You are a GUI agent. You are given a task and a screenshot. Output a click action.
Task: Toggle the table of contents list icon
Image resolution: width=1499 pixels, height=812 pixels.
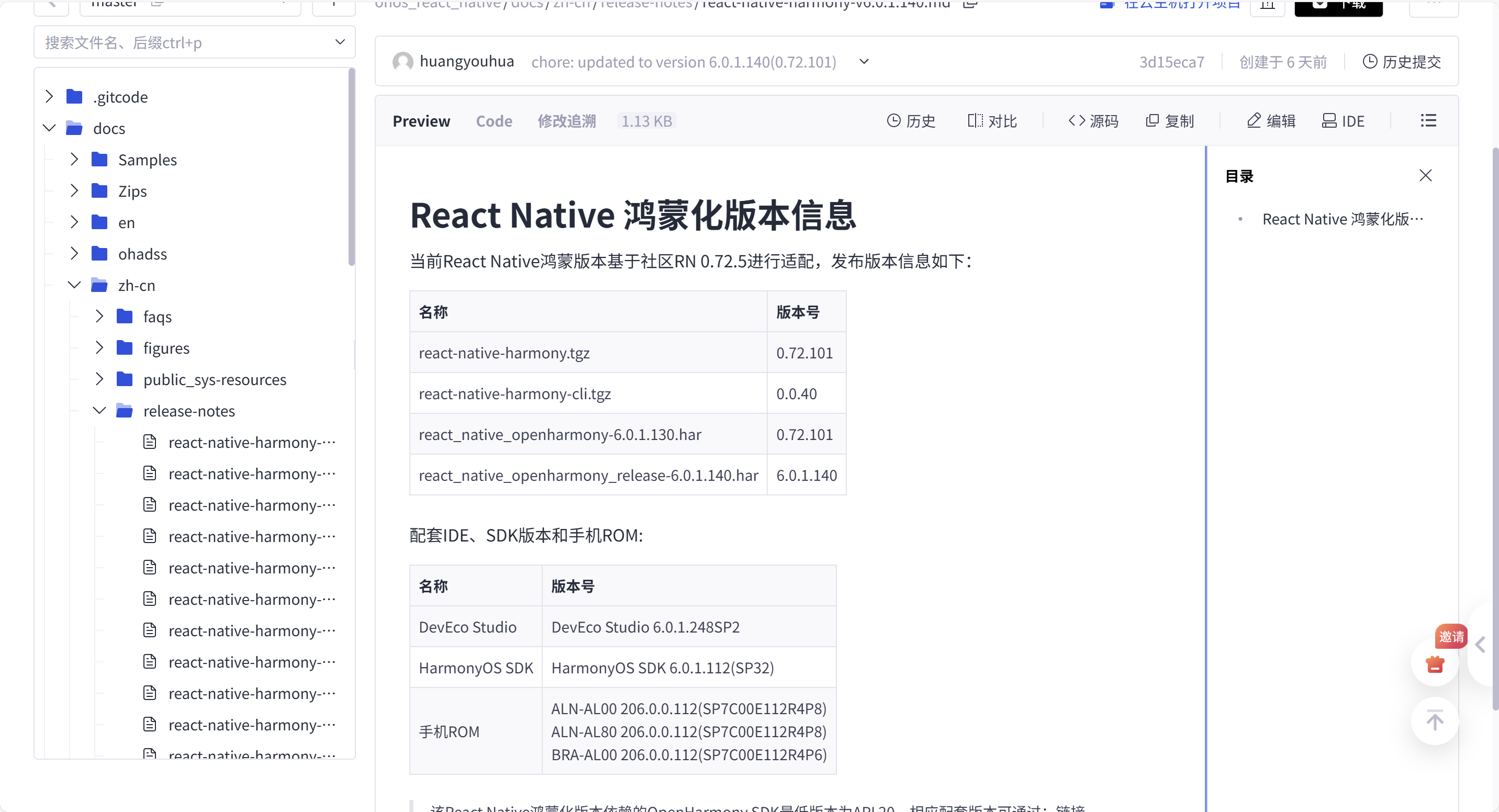click(x=1428, y=120)
